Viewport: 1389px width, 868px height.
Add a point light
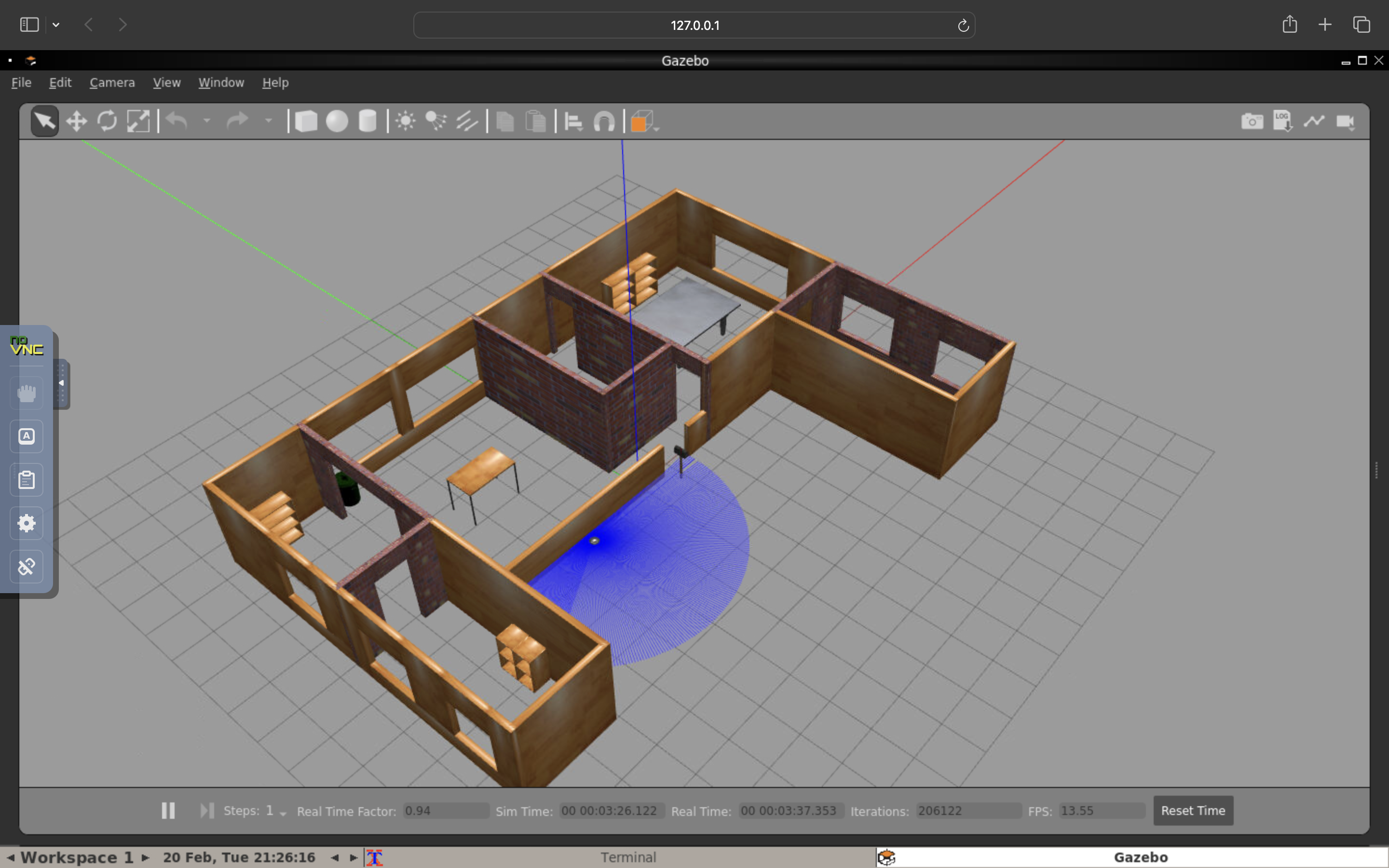click(406, 122)
